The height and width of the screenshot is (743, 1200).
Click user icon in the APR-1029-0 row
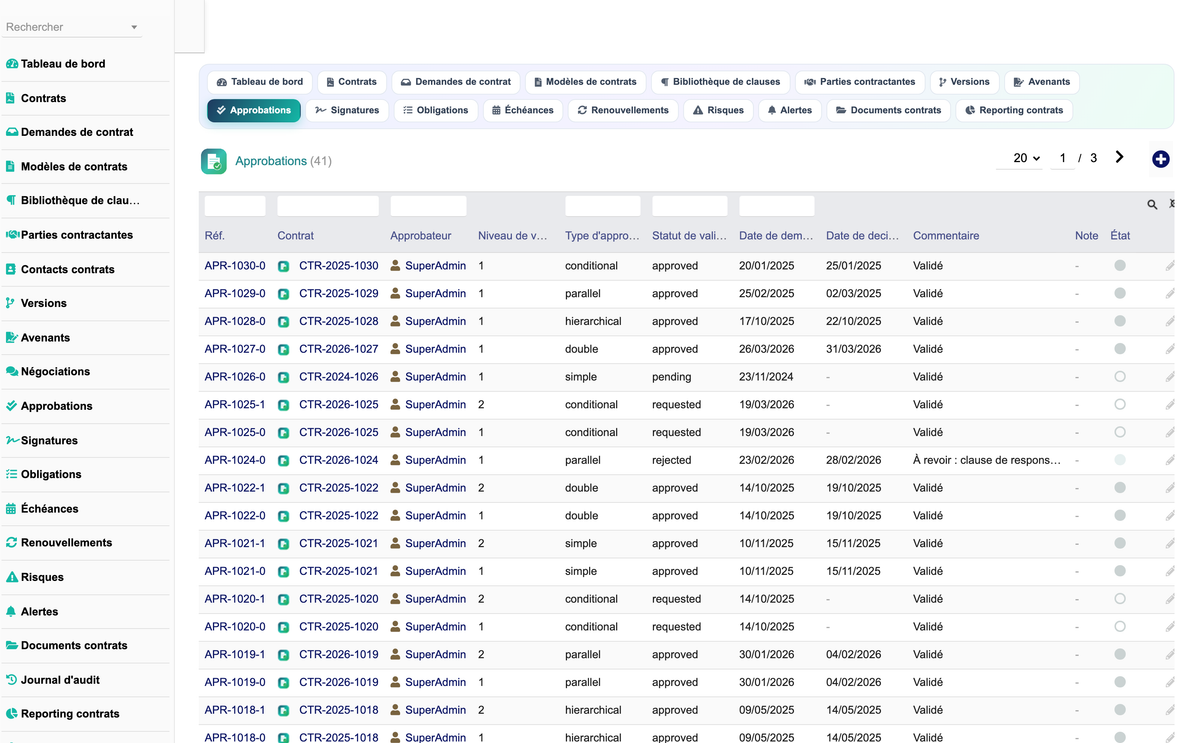click(x=396, y=294)
